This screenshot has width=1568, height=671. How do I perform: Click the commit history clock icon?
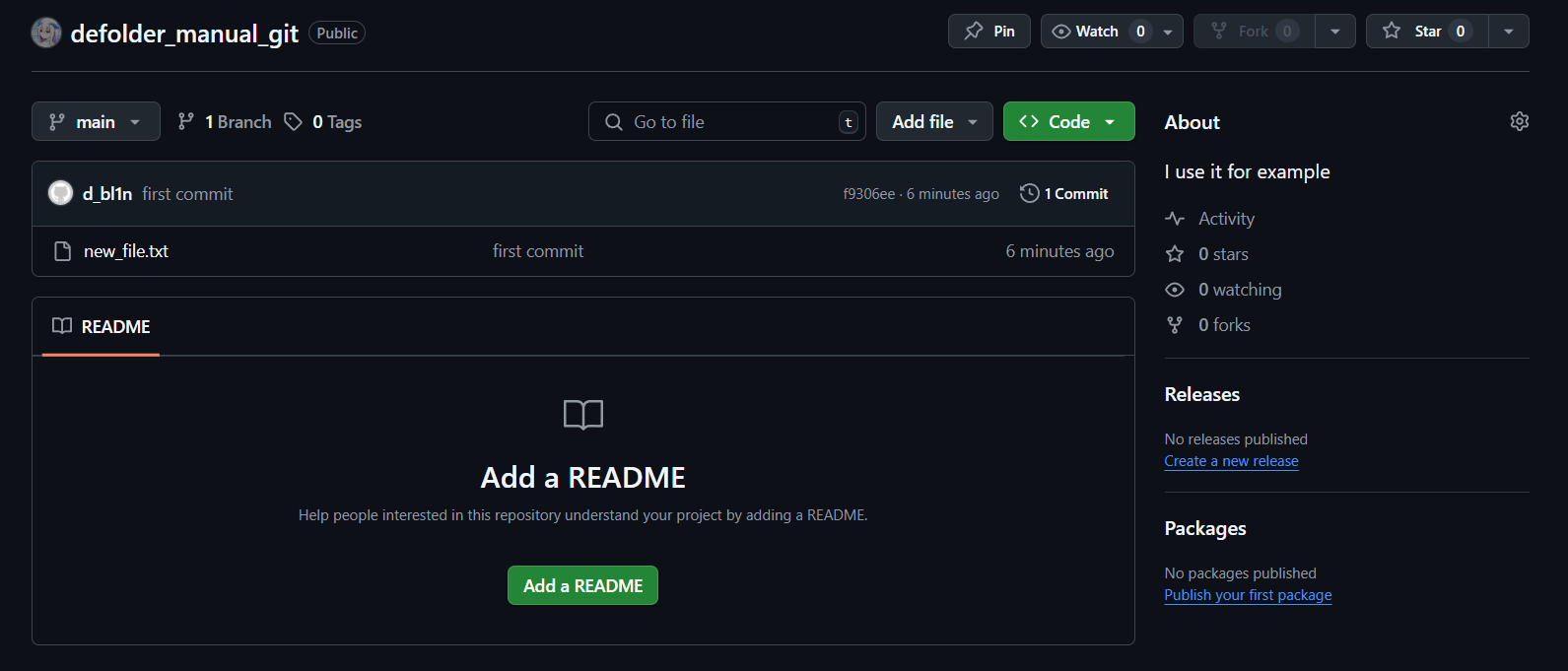[x=1029, y=193]
